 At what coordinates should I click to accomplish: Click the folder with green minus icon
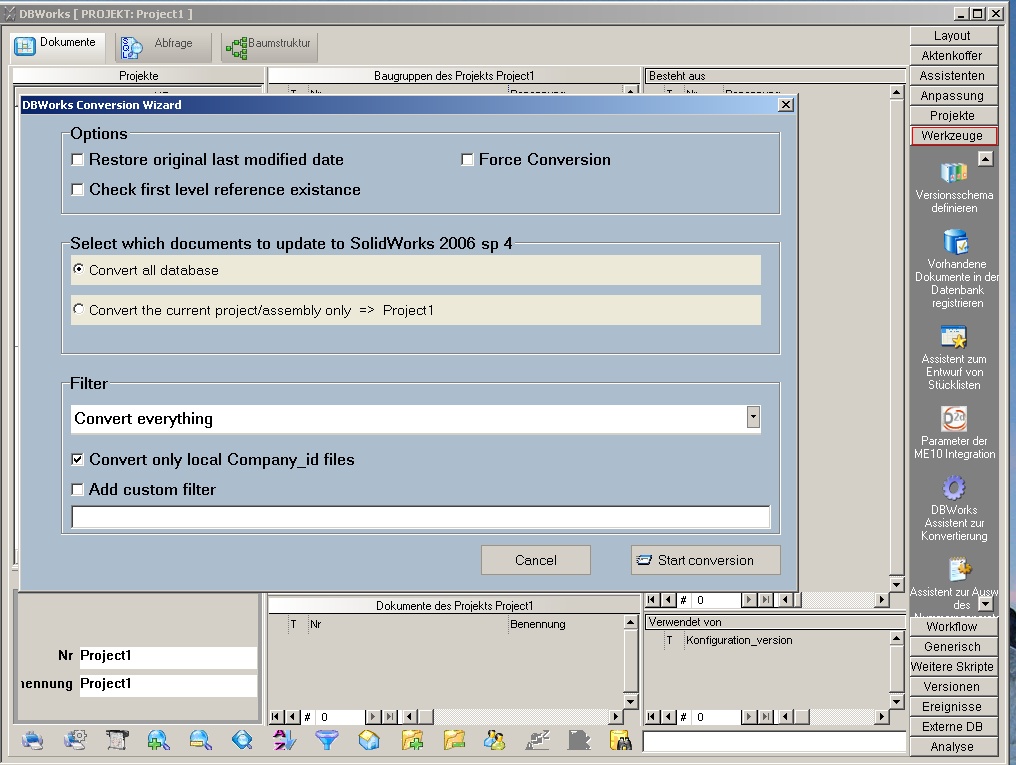coord(454,740)
